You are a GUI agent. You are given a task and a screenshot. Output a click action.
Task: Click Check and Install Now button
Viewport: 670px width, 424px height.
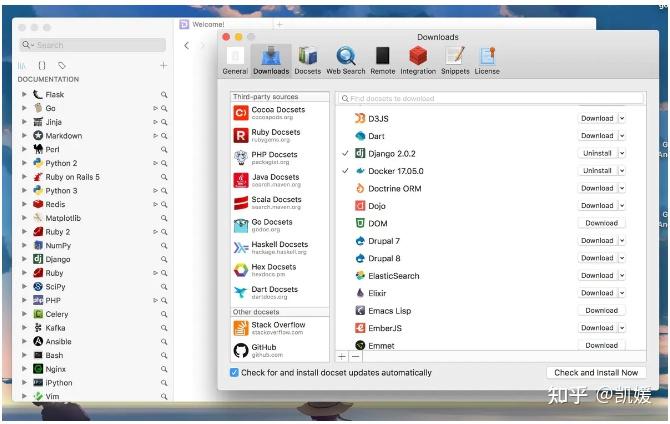click(596, 373)
